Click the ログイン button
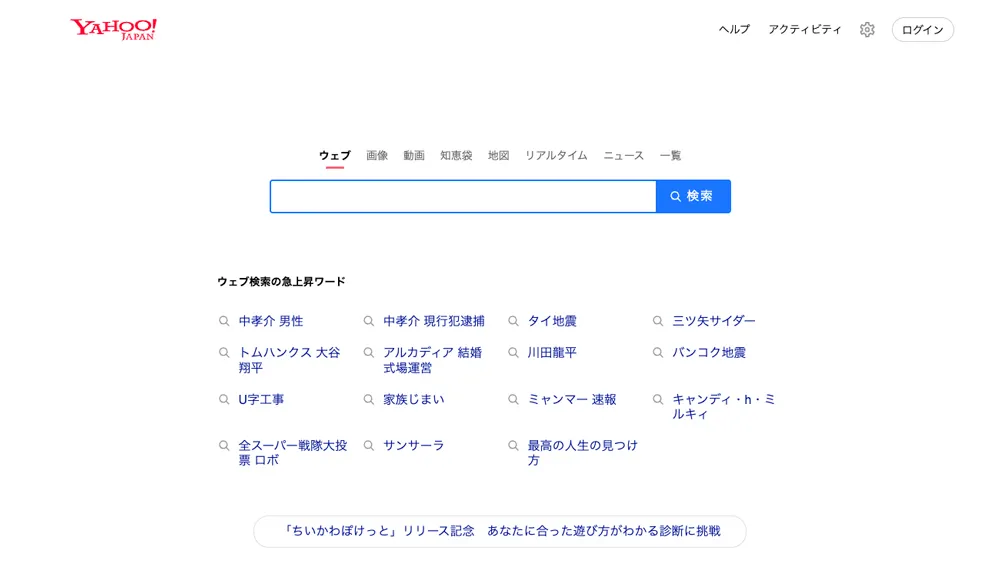1000x562 pixels. (922, 29)
